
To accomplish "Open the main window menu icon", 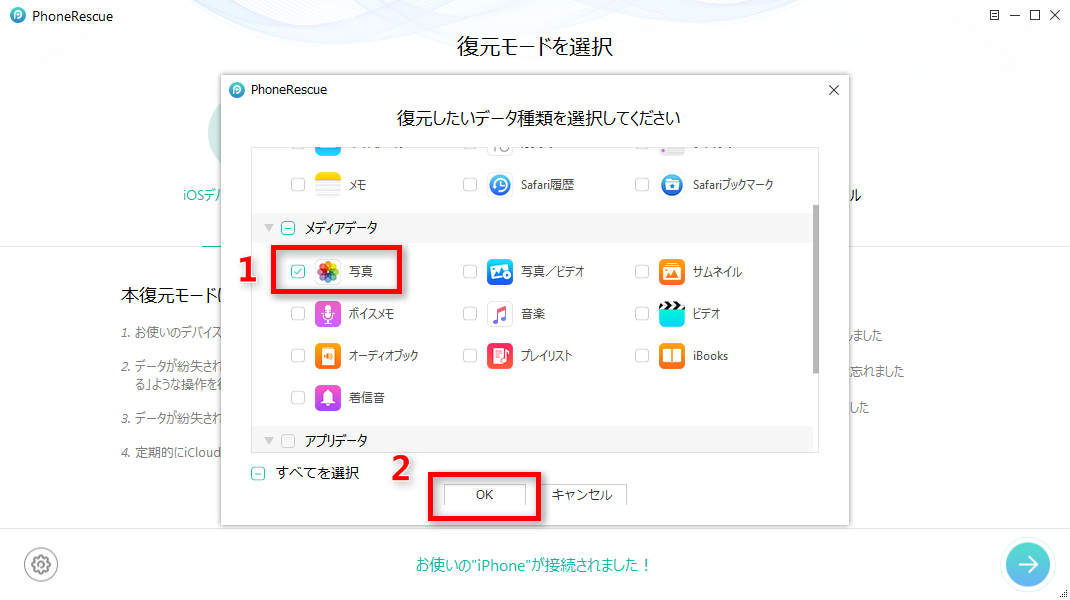I will (x=994, y=15).
